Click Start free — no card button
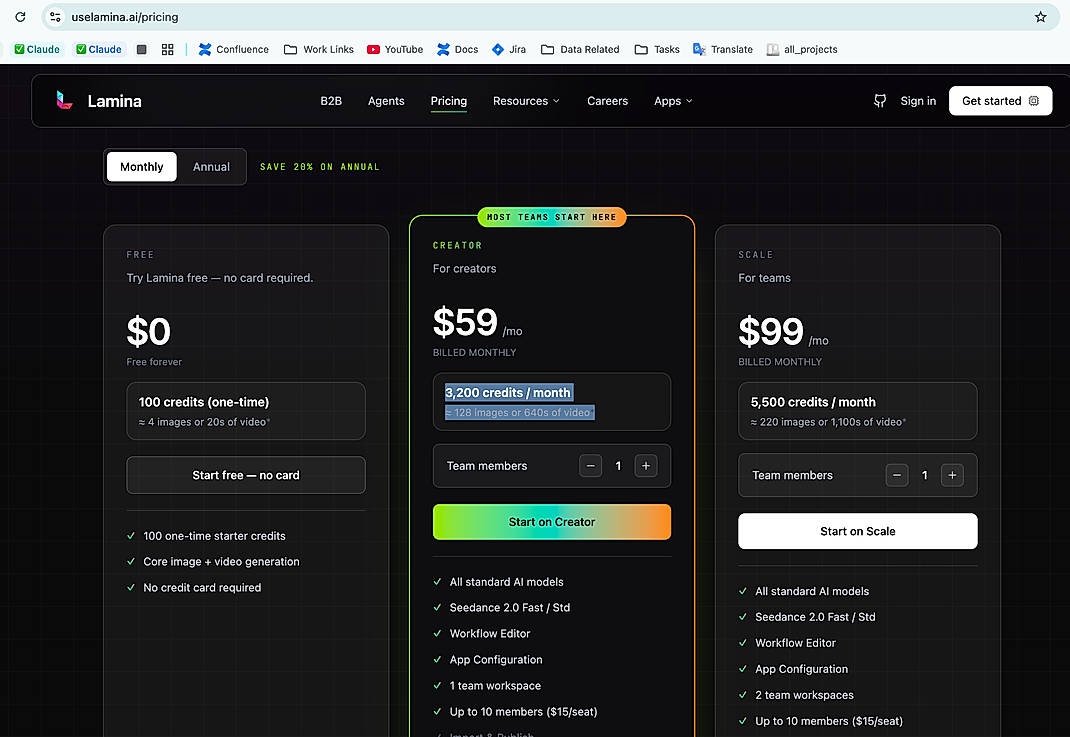 coord(246,475)
